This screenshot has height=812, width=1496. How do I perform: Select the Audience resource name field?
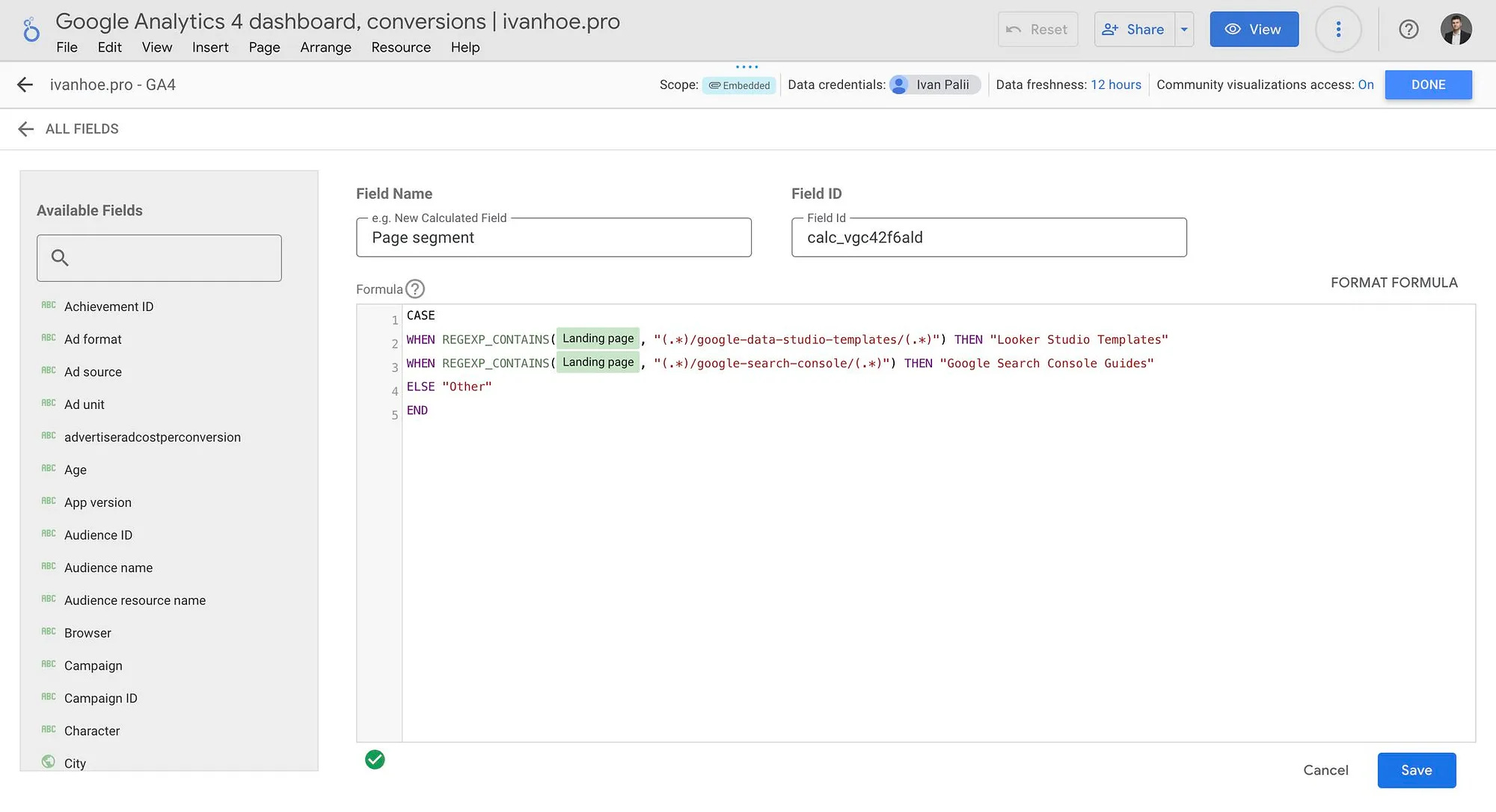[x=135, y=600]
